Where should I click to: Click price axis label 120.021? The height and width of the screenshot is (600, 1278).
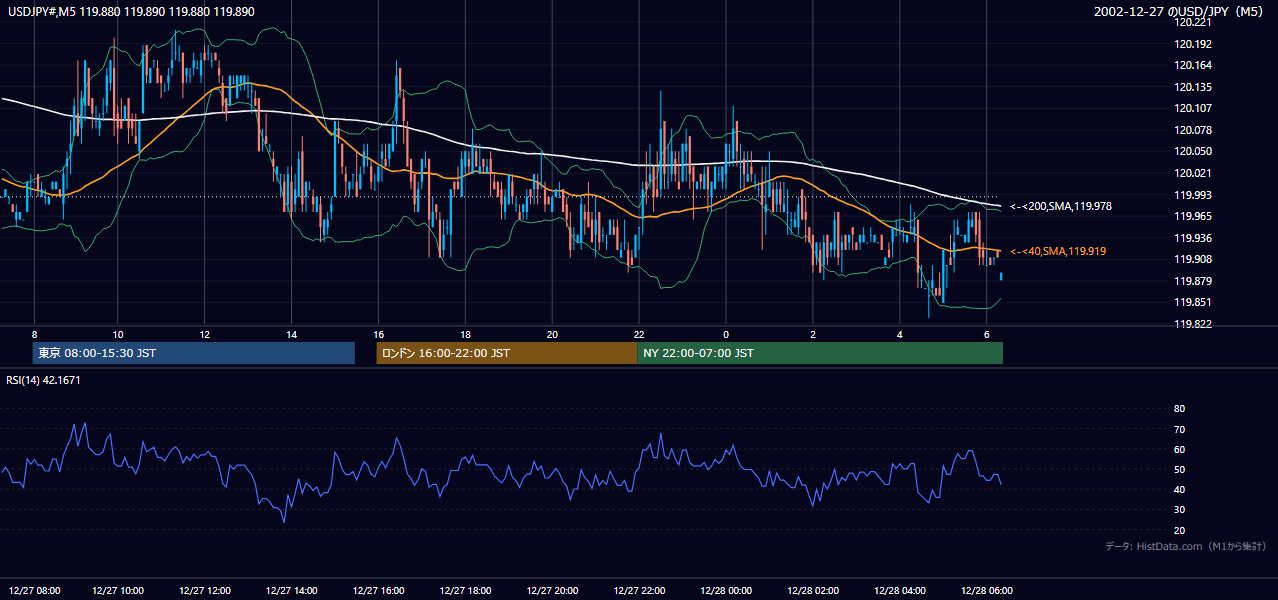coord(1192,173)
